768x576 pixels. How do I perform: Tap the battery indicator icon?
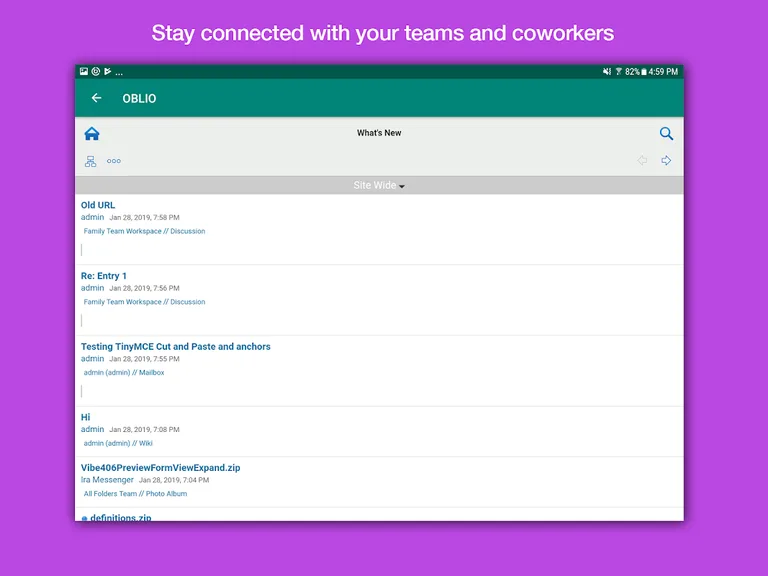pos(644,72)
